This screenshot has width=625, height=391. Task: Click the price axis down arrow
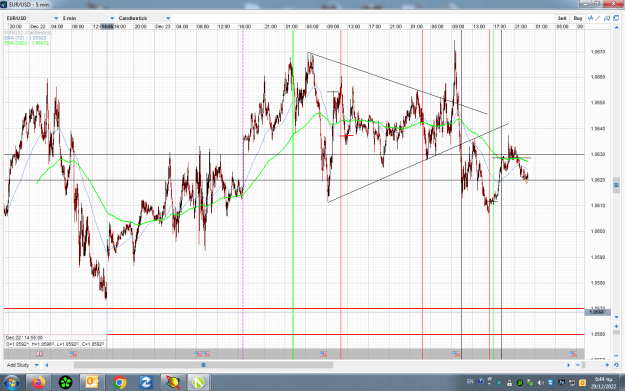616,317
